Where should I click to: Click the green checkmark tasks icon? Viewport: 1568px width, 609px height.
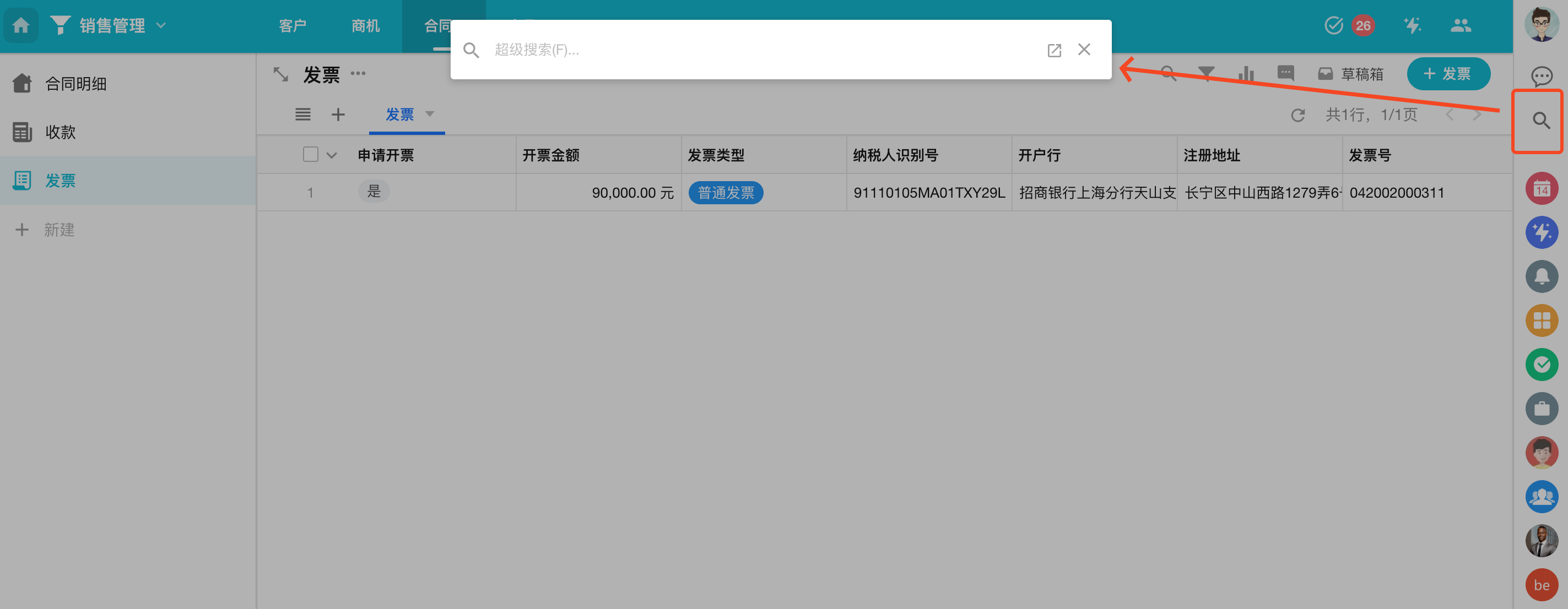tap(1540, 365)
